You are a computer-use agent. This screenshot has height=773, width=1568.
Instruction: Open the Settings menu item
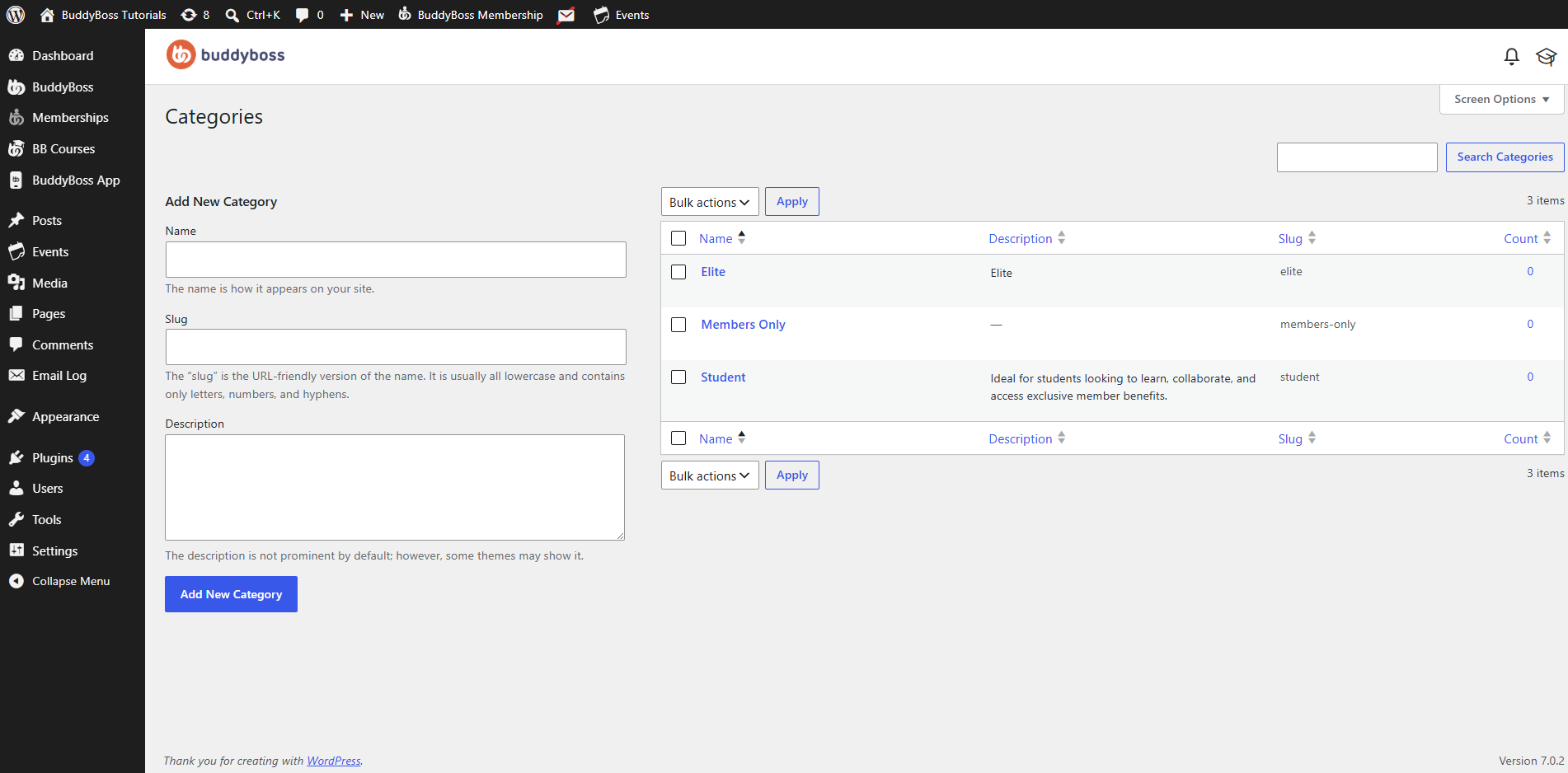pyautogui.click(x=73, y=550)
